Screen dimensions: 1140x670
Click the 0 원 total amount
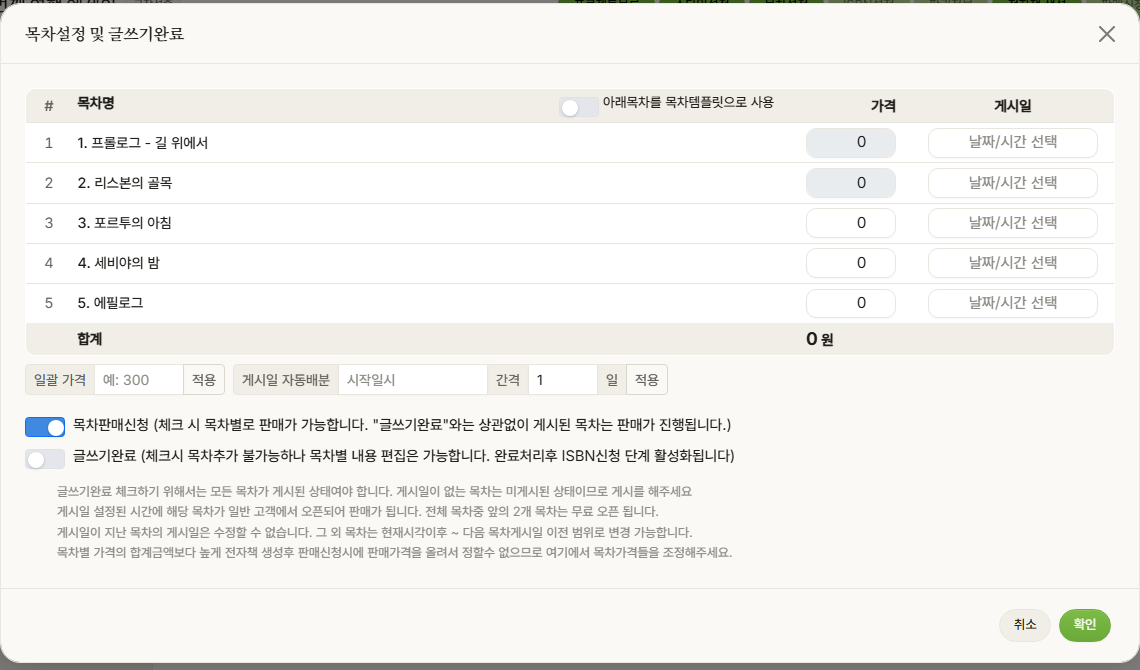(820, 339)
